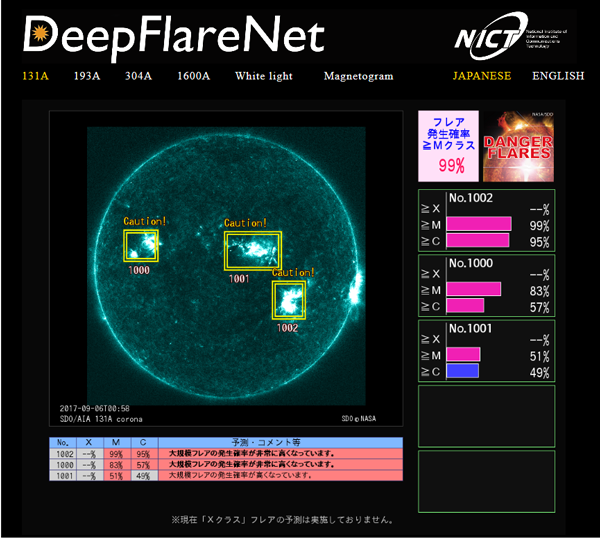The width and height of the screenshot is (600, 538).
Task: Click region number 1000 under its box
Action: [139, 270]
